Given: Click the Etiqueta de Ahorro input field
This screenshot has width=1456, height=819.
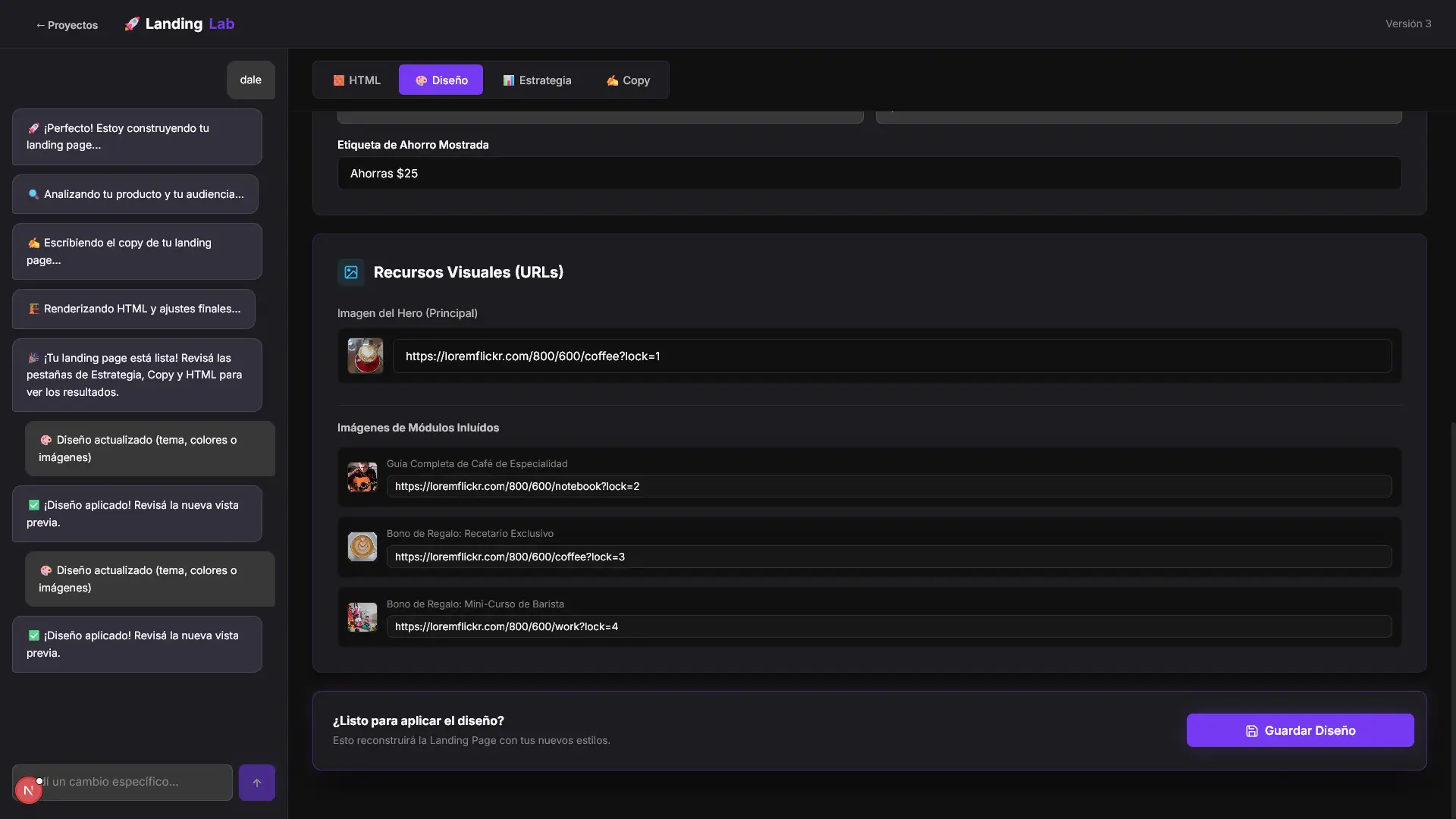Looking at the screenshot, I should point(869,174).
